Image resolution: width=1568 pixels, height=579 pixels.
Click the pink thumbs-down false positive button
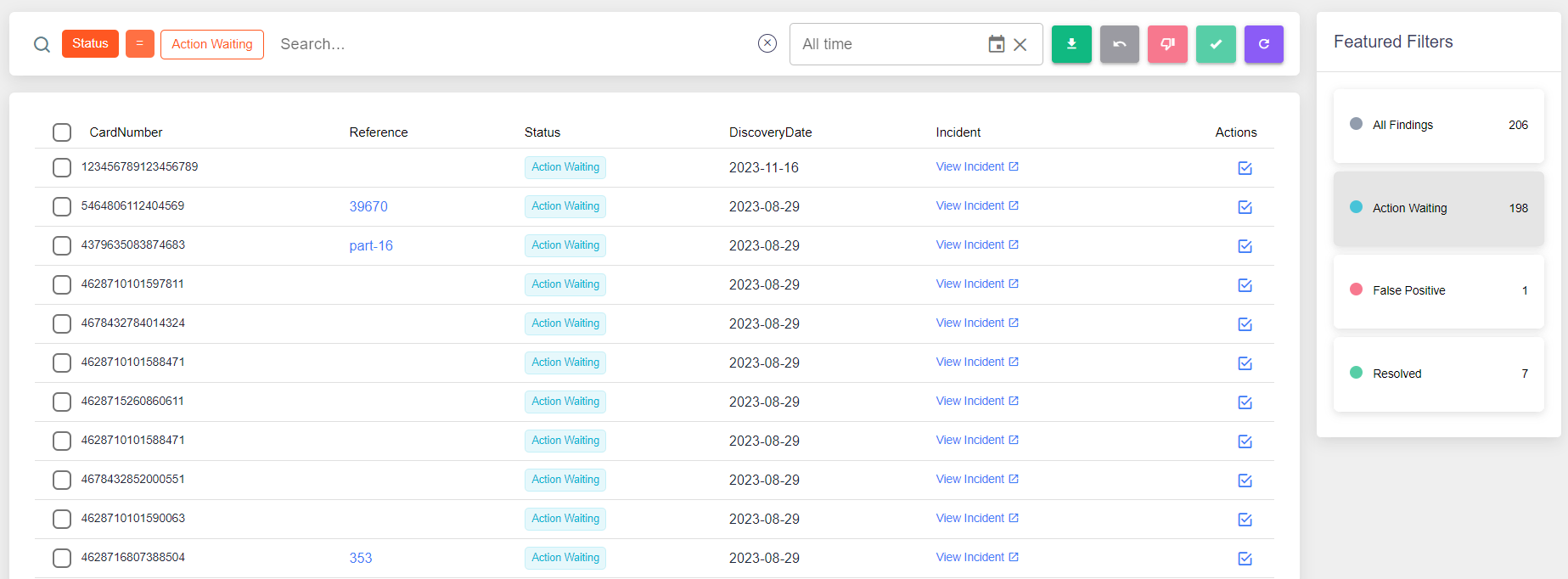pyautogui.click(x=1168, y=44)
